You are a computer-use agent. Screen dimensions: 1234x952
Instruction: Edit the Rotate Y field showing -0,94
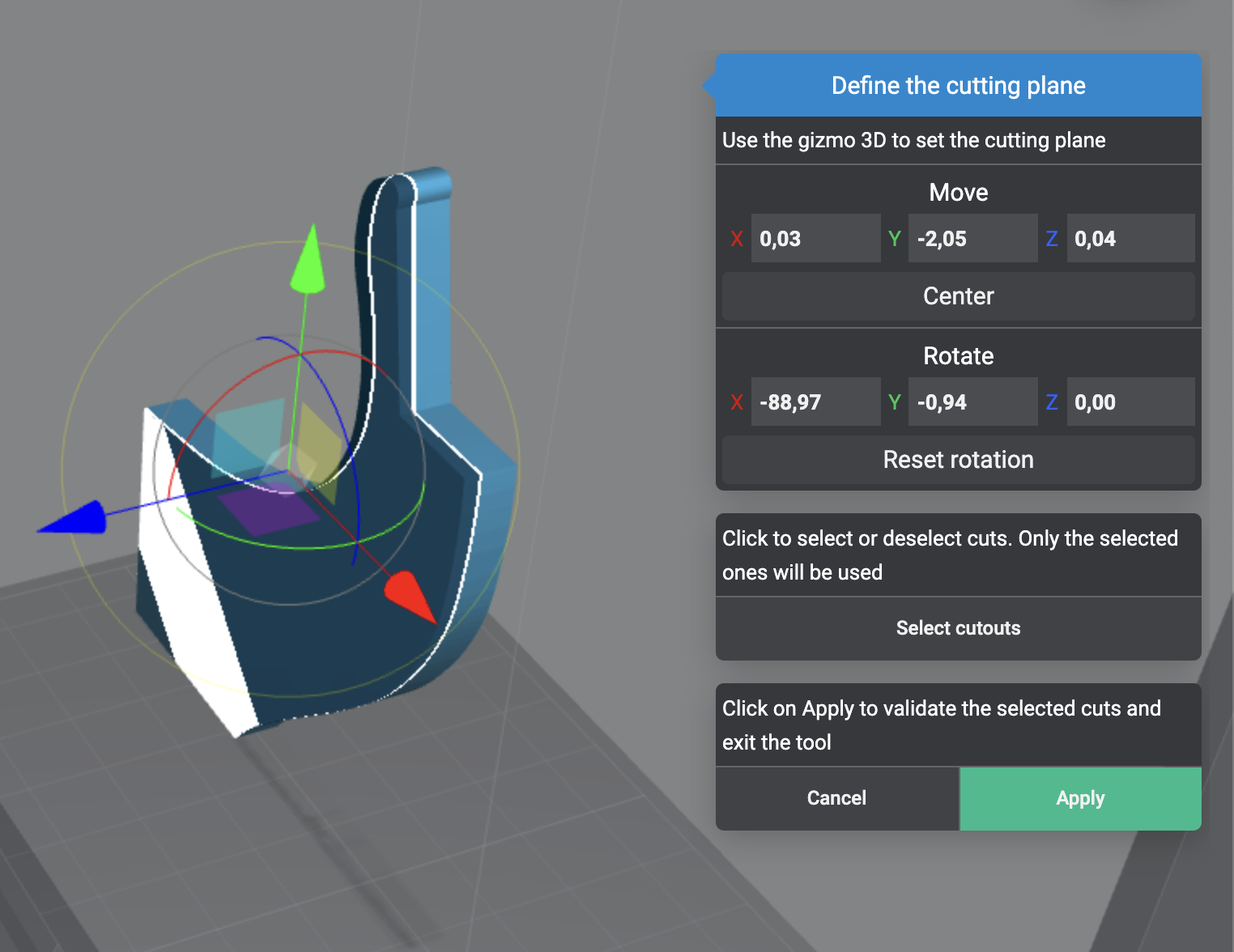[972, 402]
